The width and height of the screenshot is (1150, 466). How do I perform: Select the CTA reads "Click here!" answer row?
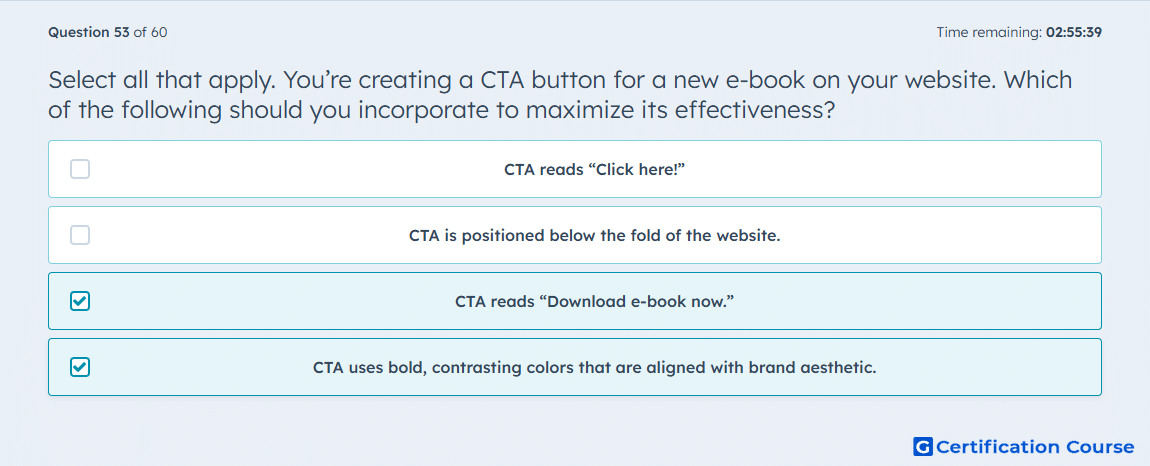(x=575, y=170)
